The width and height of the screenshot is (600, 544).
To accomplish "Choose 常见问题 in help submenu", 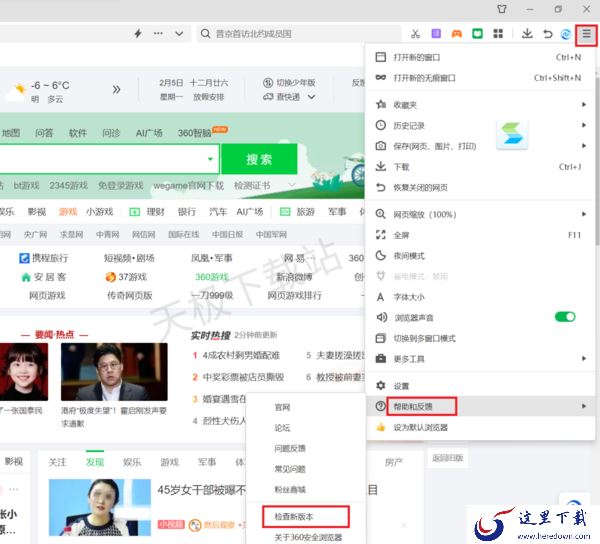I will [x=306, y=469].
